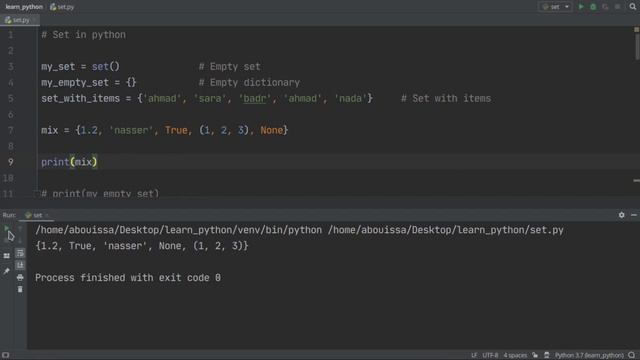This screenshot has width=640, height=360.
Task: Click UTF-8 encoding in status bar
Action: 490,356
